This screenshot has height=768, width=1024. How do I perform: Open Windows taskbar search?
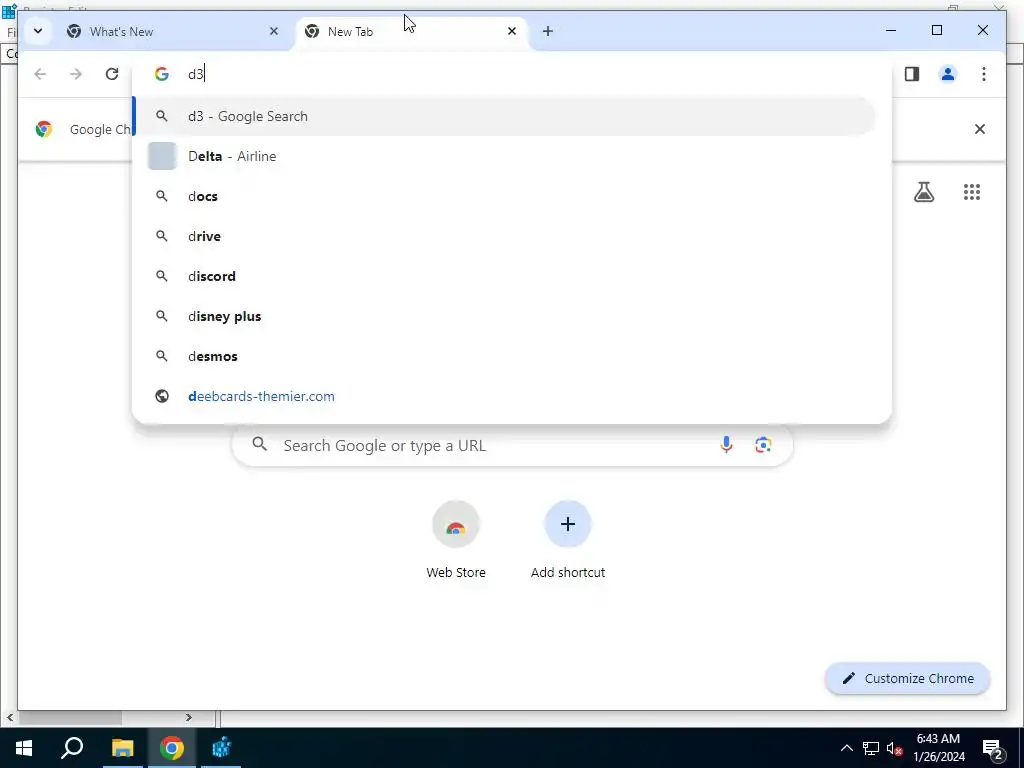[72, 748]
